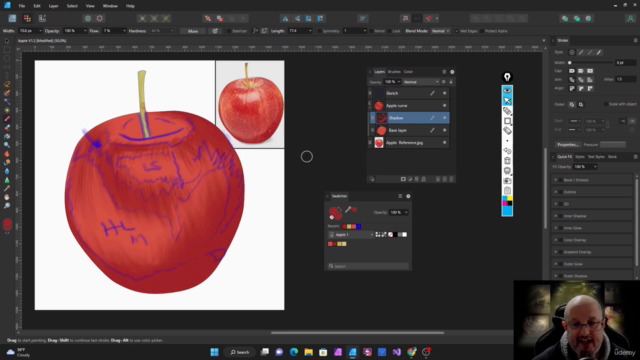Image resolution: width=640 pixels, height=360 pixels.
Task: Toggle the Wet Edges checkbox
Action: 457,31
